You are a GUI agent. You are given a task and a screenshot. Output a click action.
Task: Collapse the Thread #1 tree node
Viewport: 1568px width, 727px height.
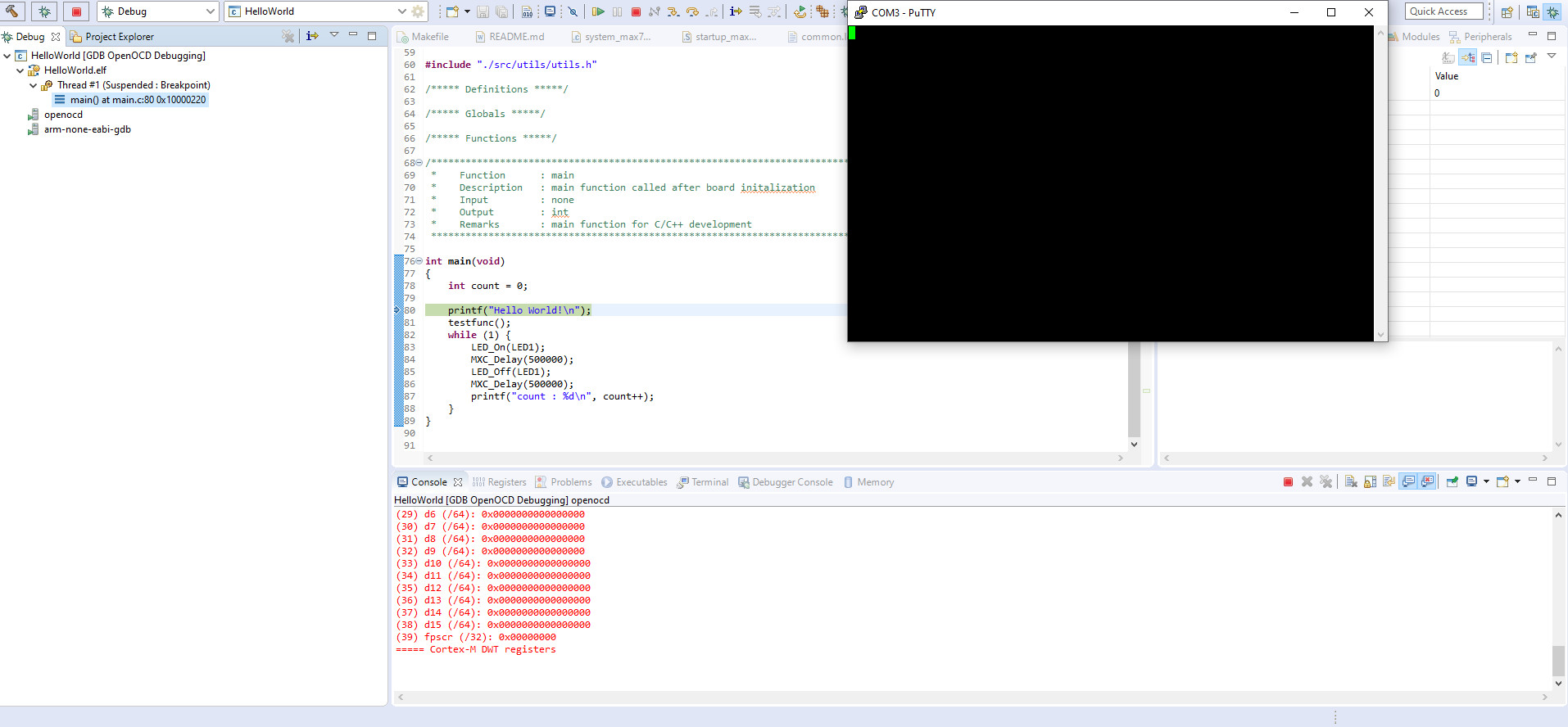tap(34, 85)
